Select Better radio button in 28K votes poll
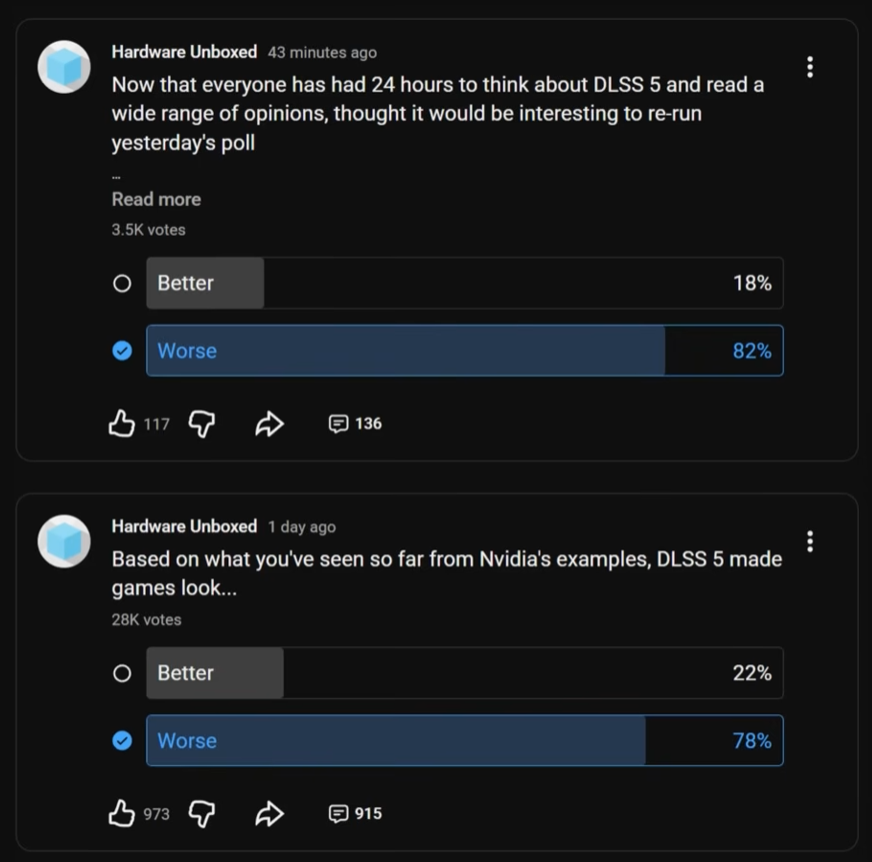 [122, 673]
